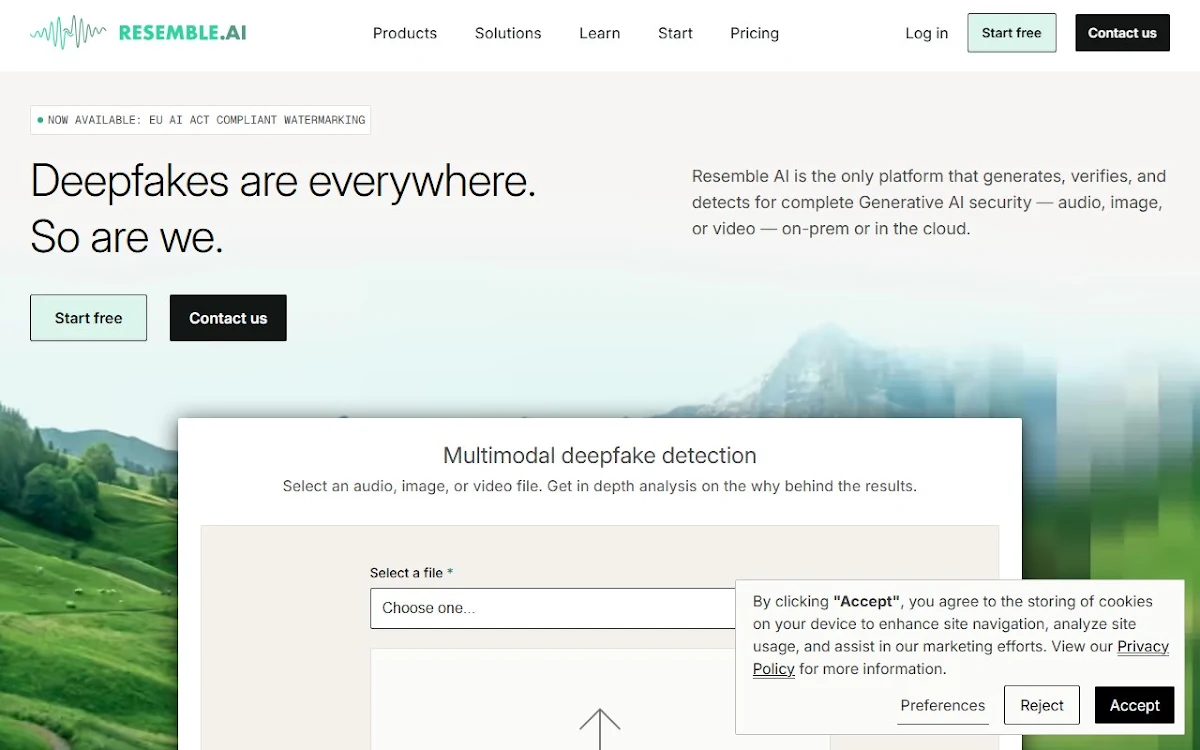The width and height of the screenshot is (1200, 750).
Task: Open the Start menu item
Action: [675, 33]
